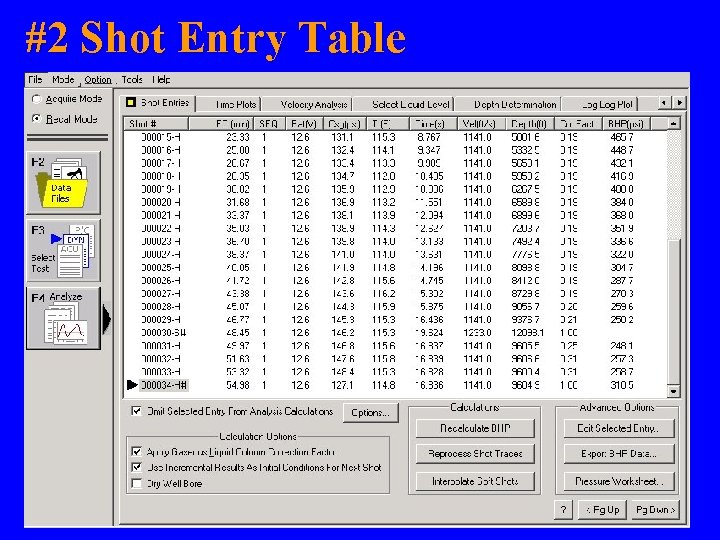Viewport: 720px width, 540px height.
Task: Click the depth value 12093.1
Action: tap(527, 332)
